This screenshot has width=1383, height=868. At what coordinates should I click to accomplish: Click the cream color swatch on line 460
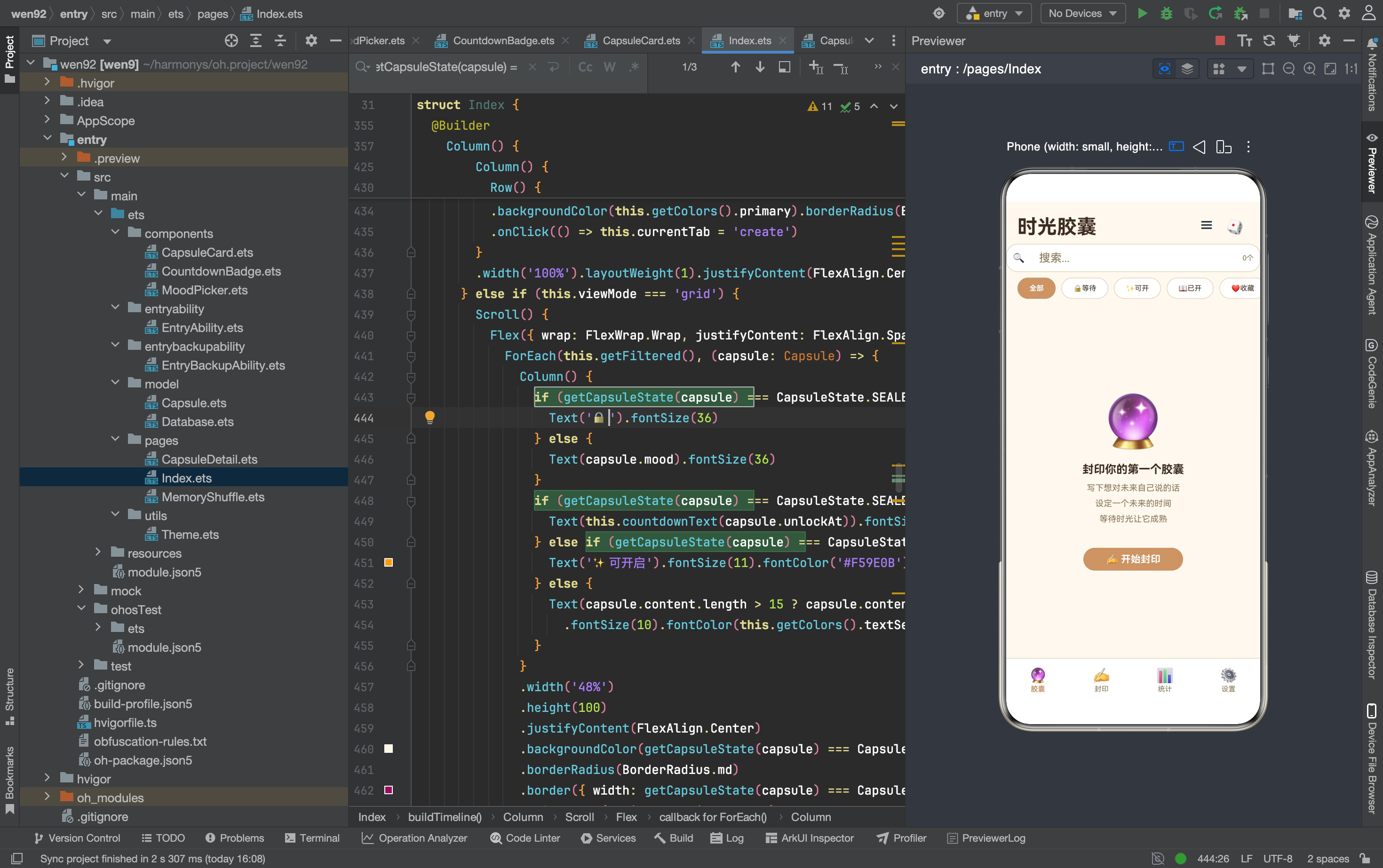388,749
